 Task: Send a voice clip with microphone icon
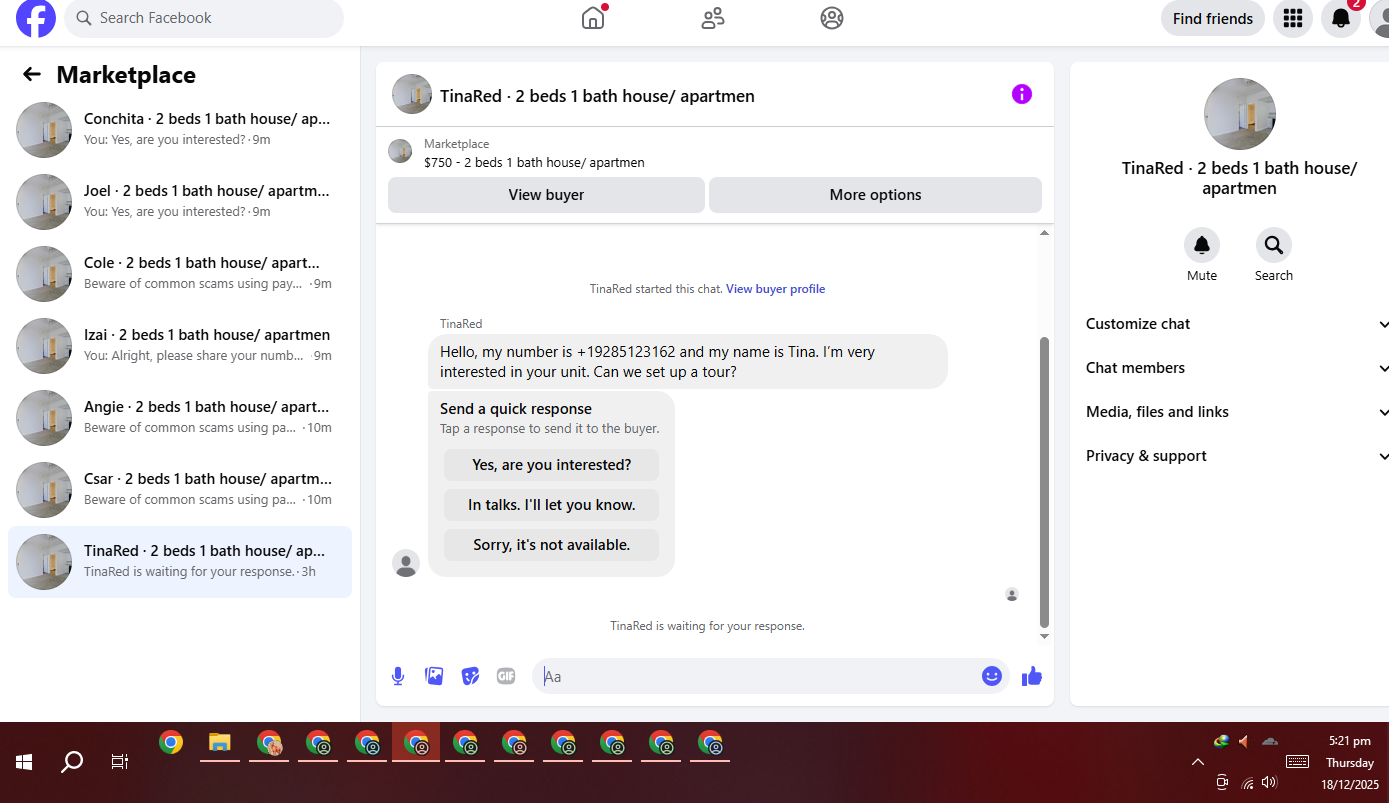pyautogui.click(x=398, y=676)
